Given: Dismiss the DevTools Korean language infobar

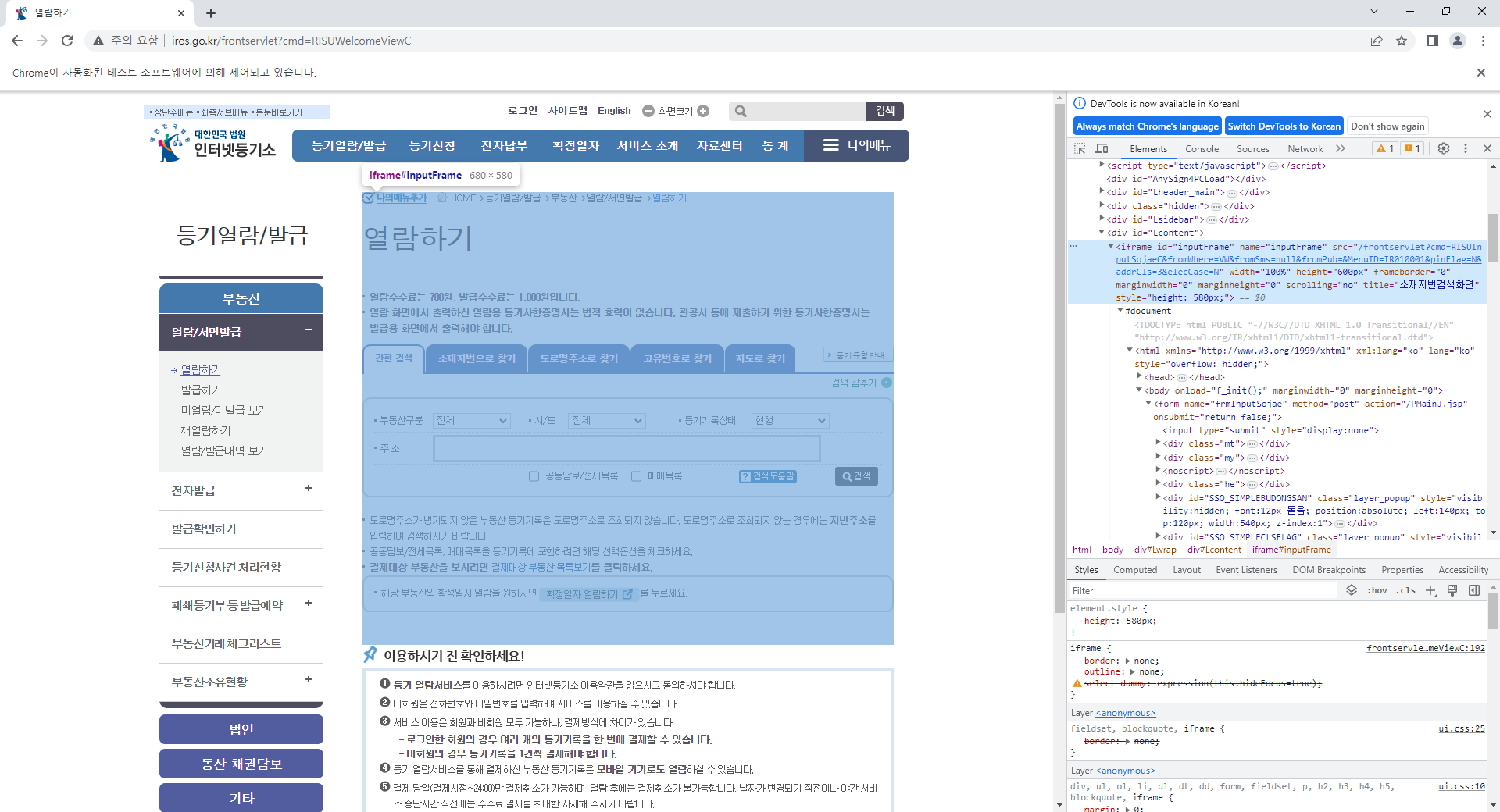Looking at the screenshot, I should click(x=1487, y=114).
